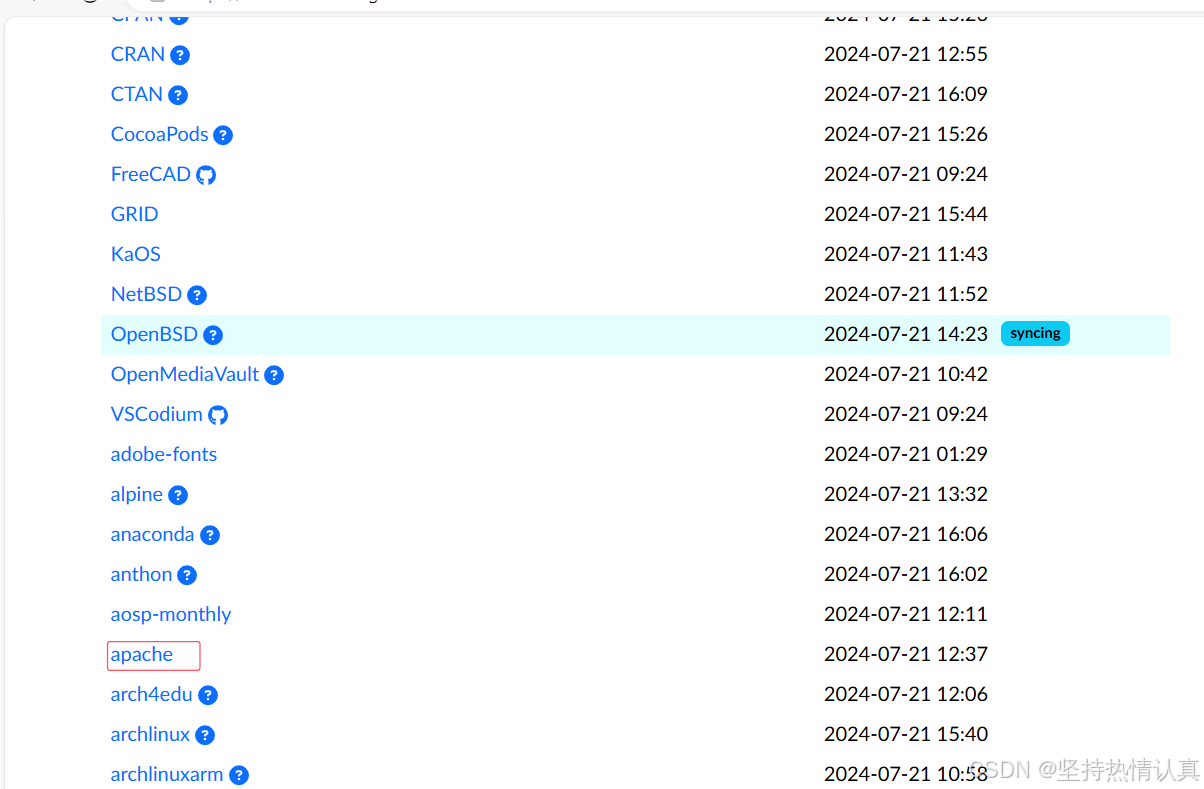Click the GitHub icon beside FreeCAD
The height and width of the screenshot is (789, 1204).
[206, 175]
